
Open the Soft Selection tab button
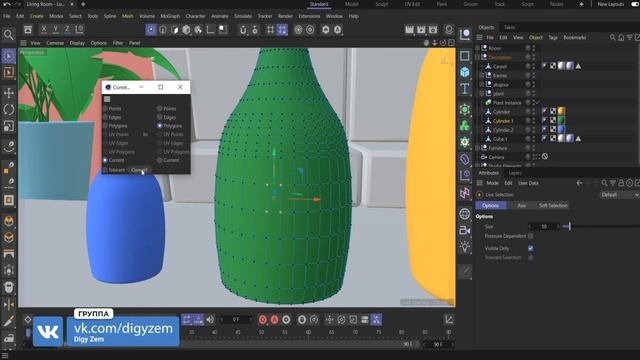click(553, 205)
